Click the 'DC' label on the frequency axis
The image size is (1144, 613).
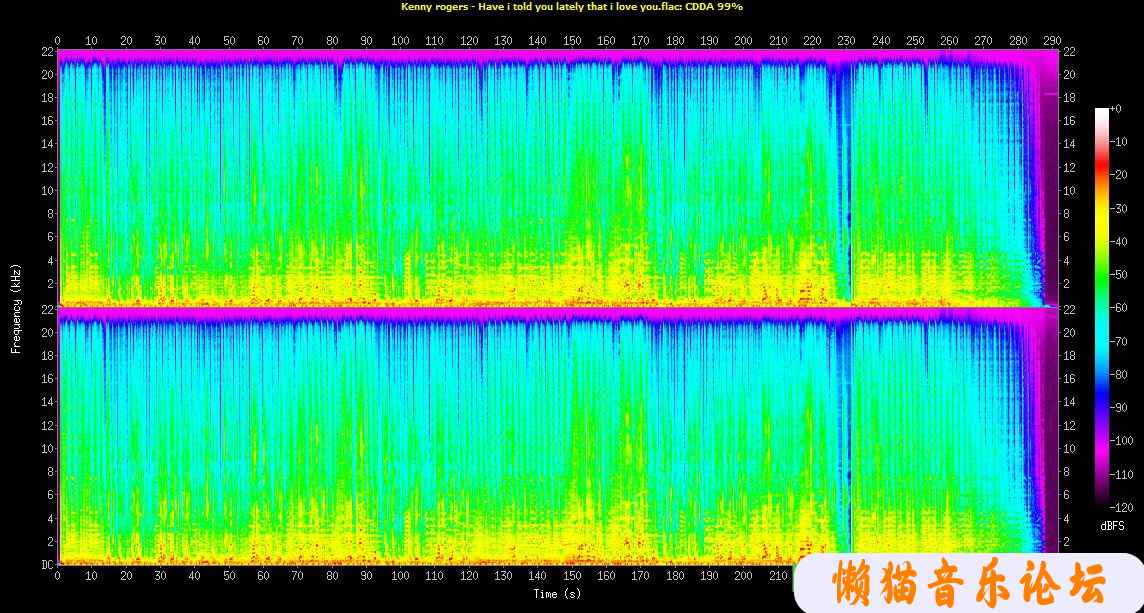tap(46, 564)
